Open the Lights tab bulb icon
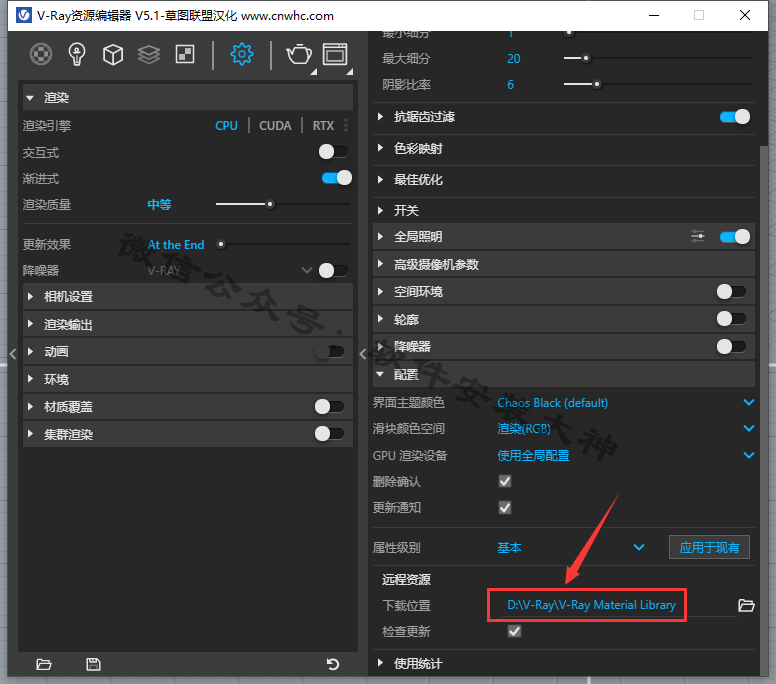Viewport: 776px width, 684px height. (x=77, y=54)
